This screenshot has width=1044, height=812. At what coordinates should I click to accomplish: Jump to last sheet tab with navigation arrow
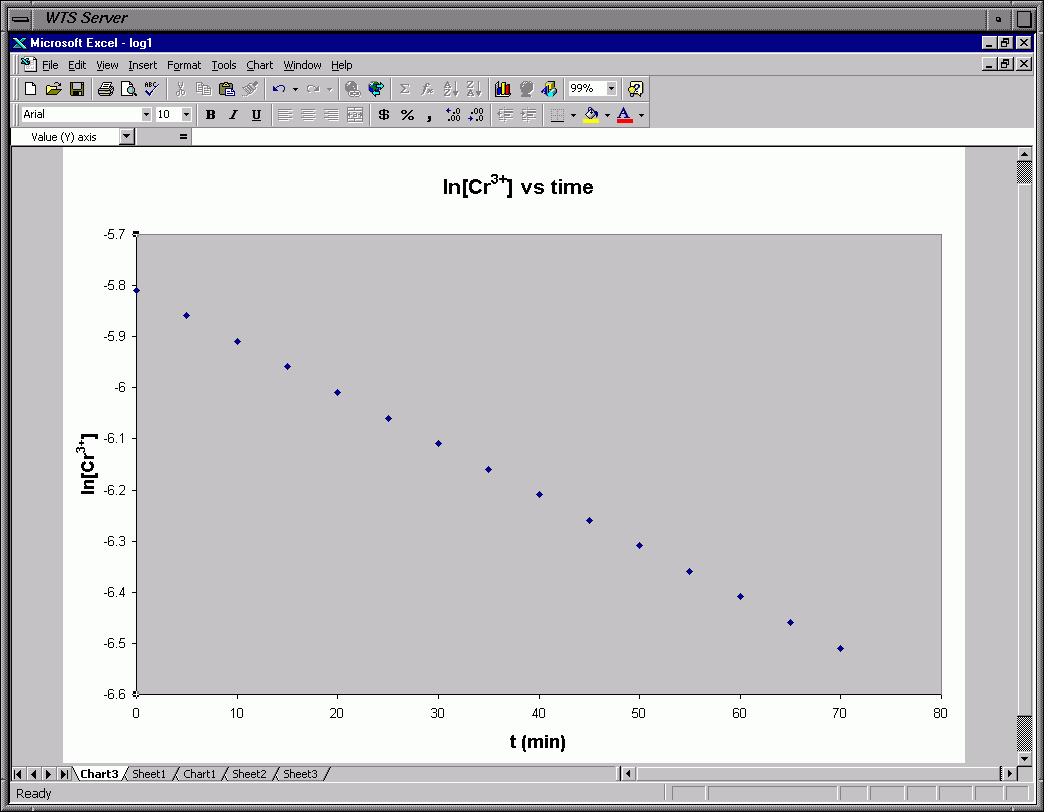tap(64, 774)
